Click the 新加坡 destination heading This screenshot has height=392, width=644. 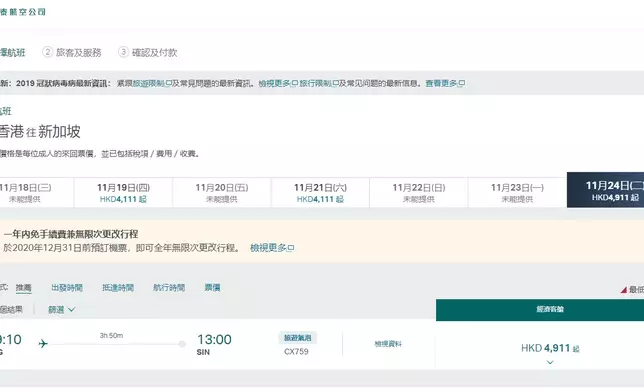point(59,131)
